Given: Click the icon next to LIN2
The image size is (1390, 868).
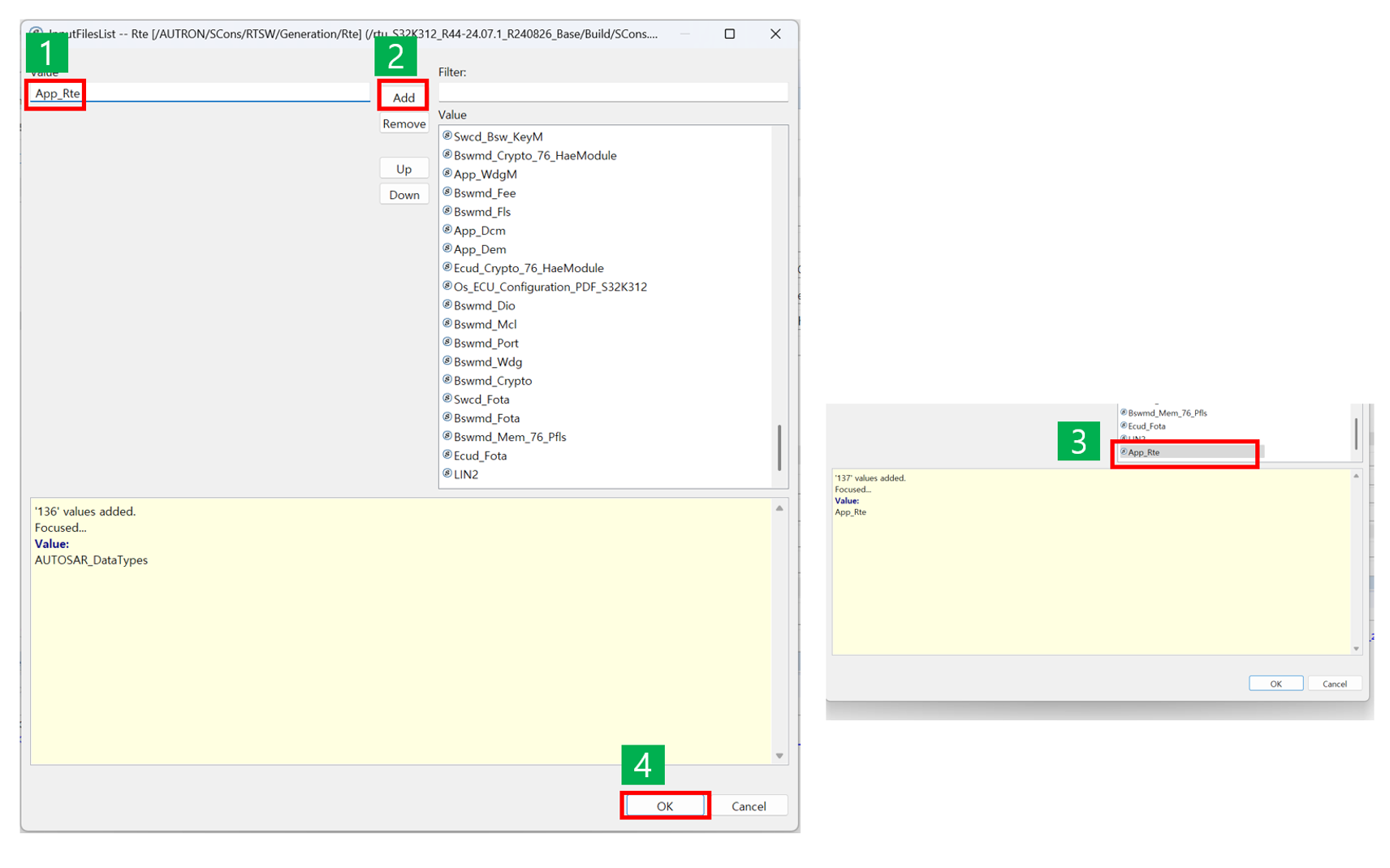Looking at the screenshot, I should tap(447, 473).
